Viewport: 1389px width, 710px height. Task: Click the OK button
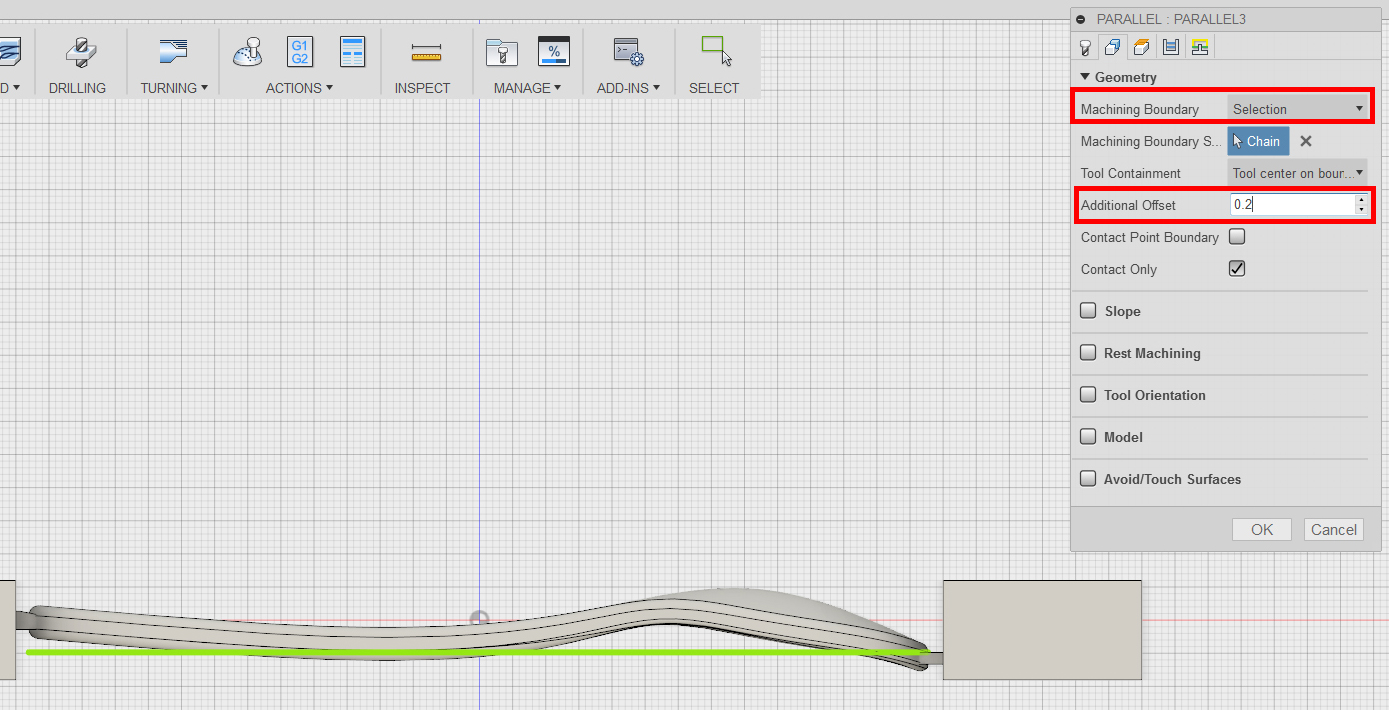pyautogui.click(x=1262, y=530)
